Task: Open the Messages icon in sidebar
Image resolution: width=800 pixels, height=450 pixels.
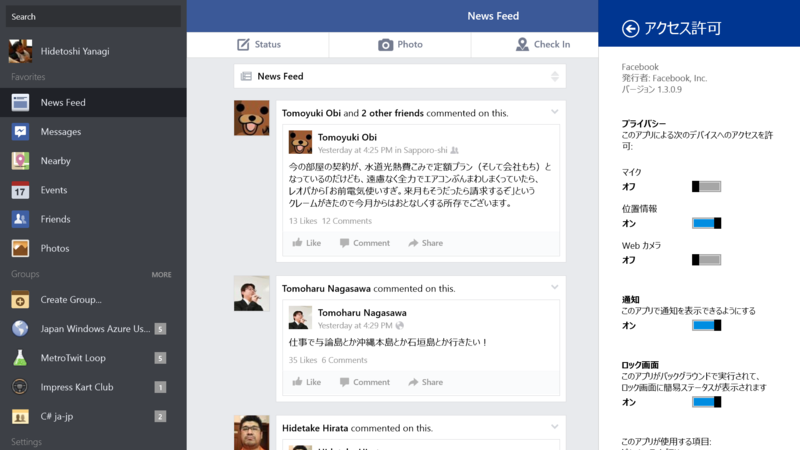Action: (20, 132)
